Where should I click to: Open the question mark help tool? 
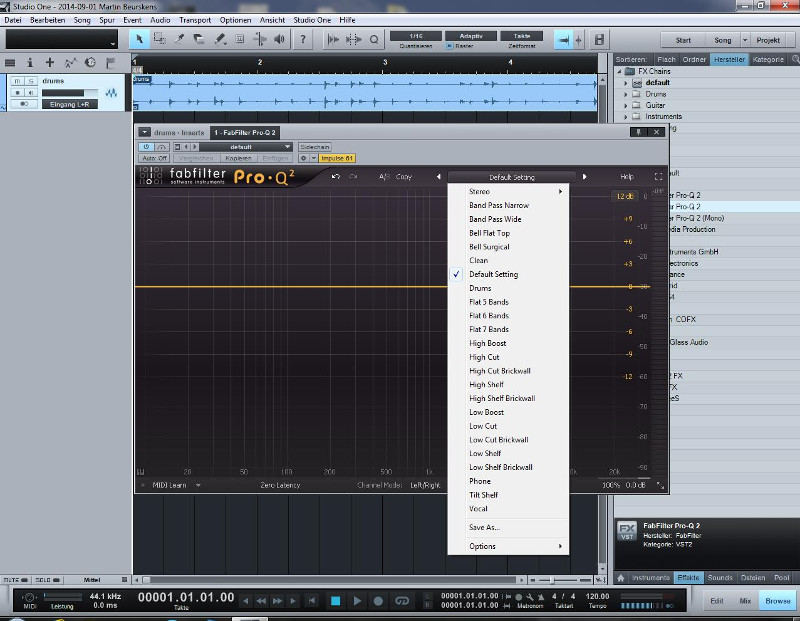click(303, 39)
